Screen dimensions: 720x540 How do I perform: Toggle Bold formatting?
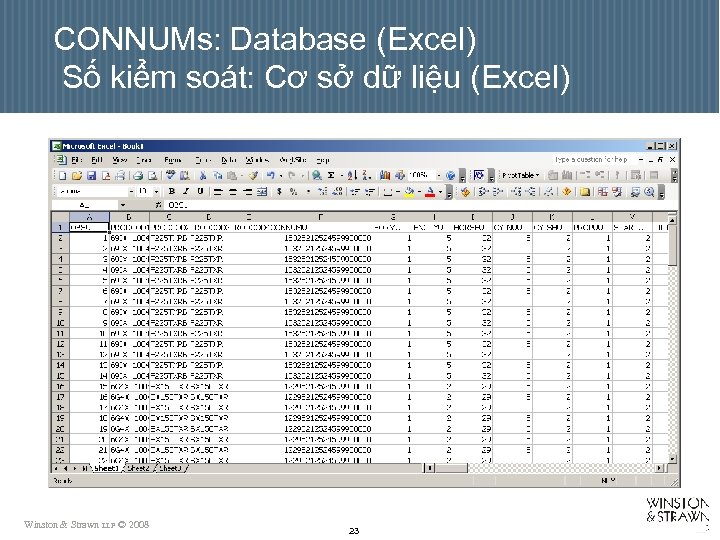tap(171, 191)
